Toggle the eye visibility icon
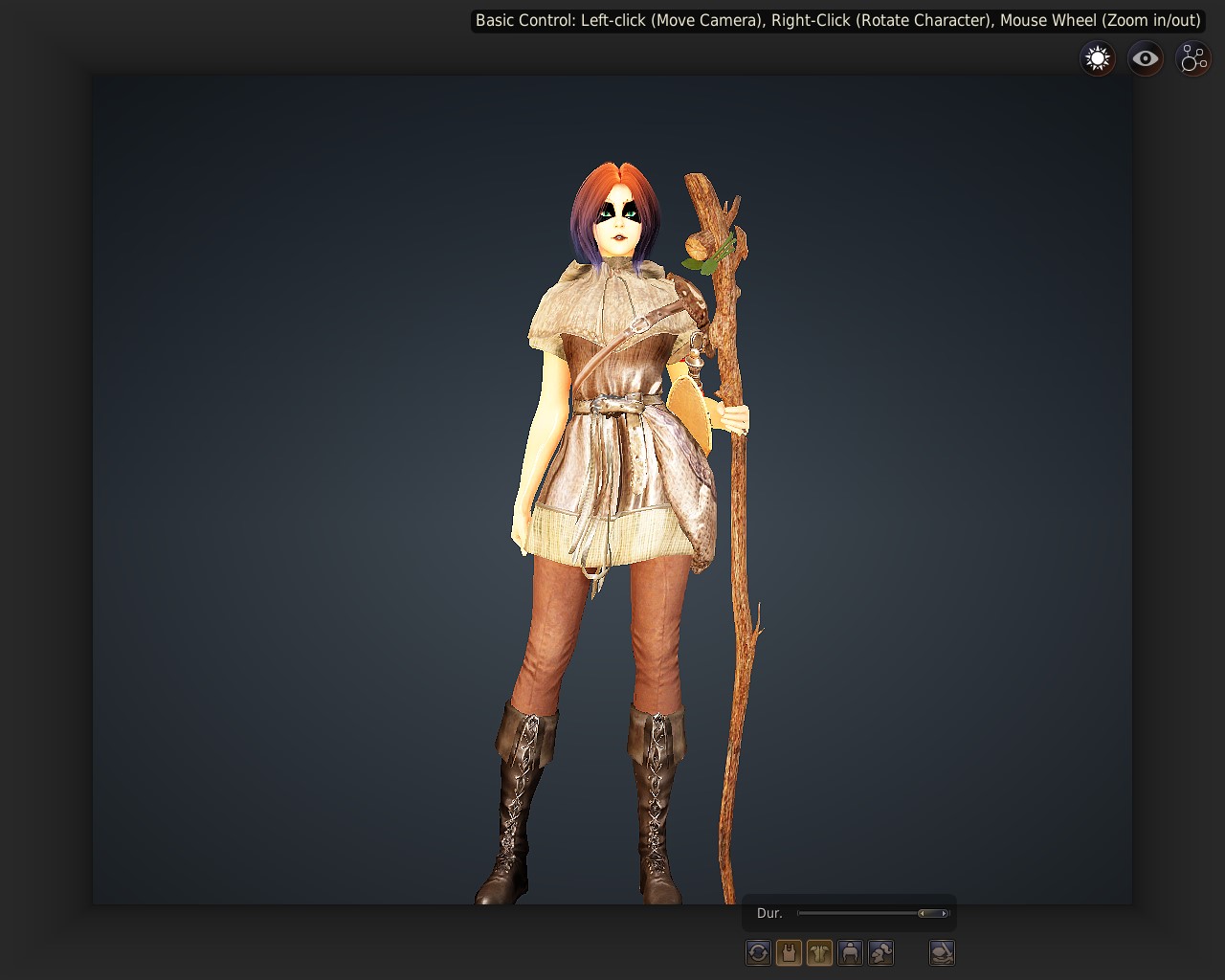1225x980 pixels. 1145,59
